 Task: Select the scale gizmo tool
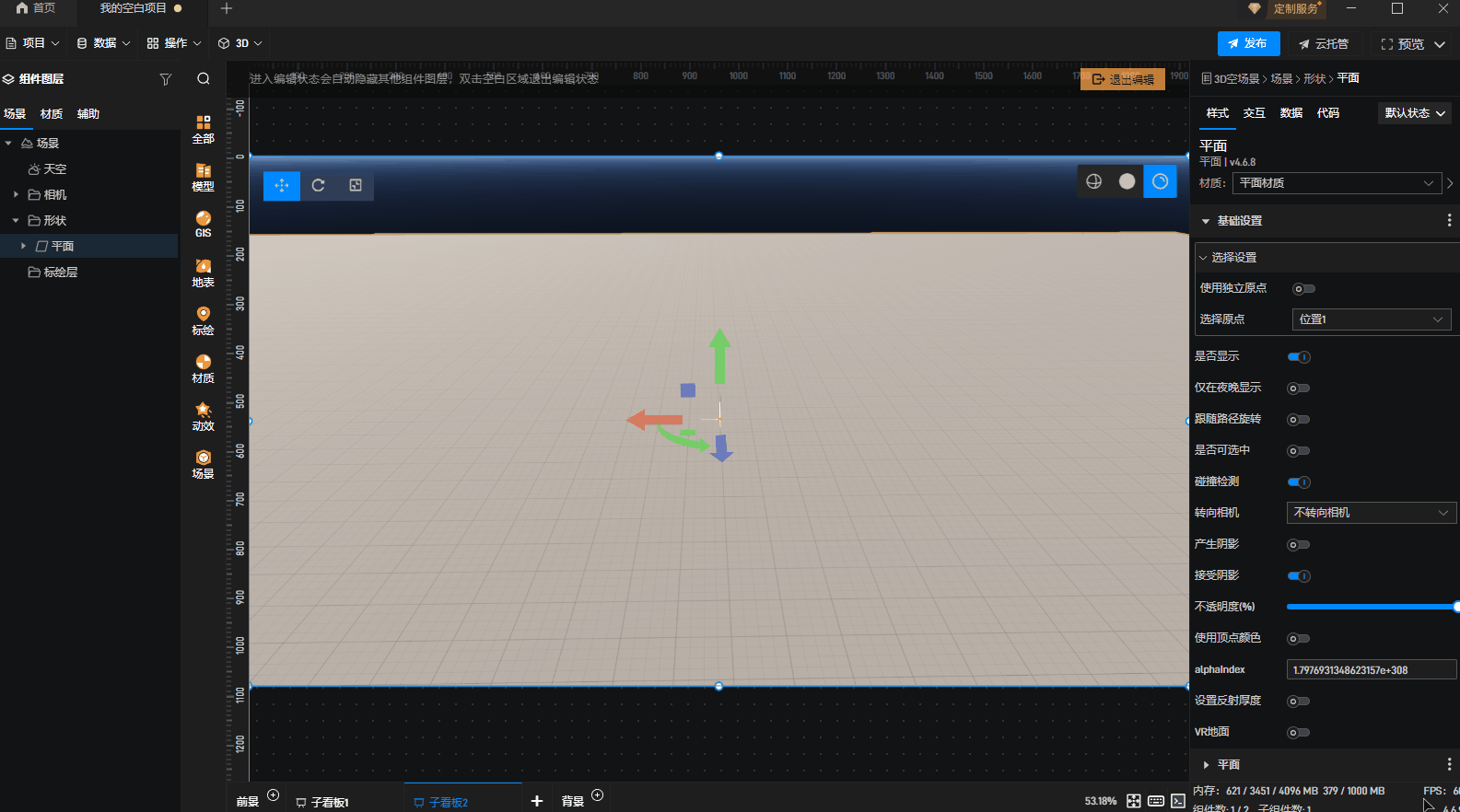click(356, 185)
